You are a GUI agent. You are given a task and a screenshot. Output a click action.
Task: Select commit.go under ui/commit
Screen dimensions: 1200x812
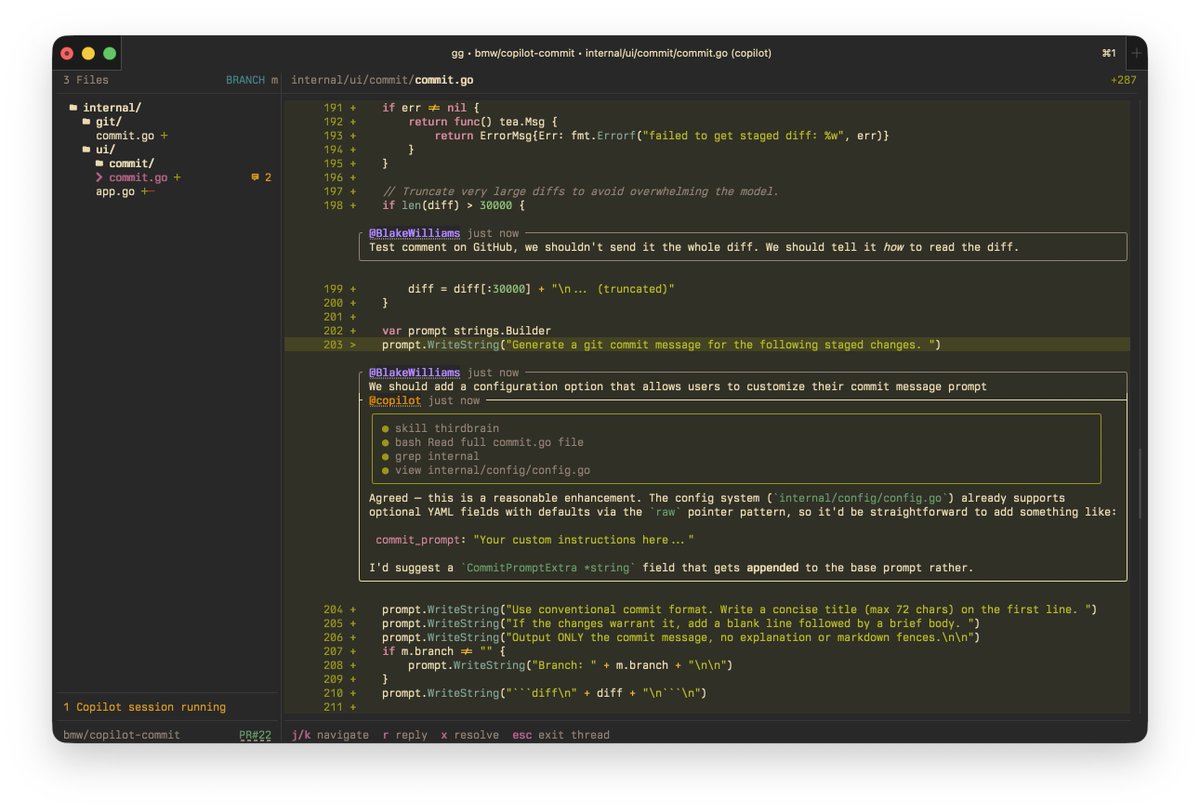pyautogui.click(x=138, y=178)
